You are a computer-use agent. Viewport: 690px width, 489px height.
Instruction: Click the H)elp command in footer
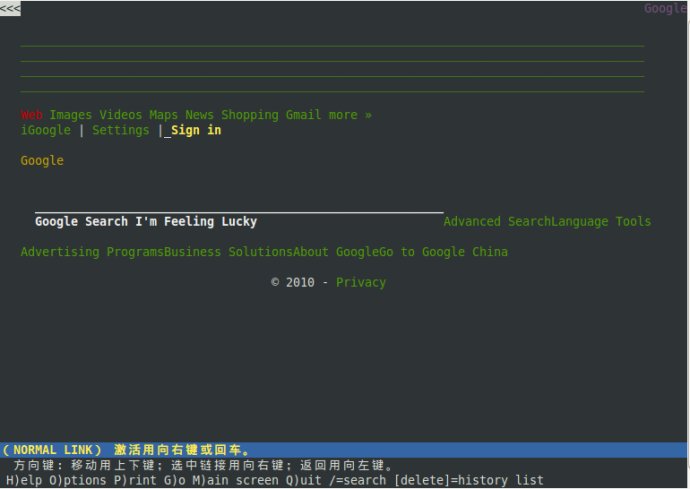coord(24,480)
